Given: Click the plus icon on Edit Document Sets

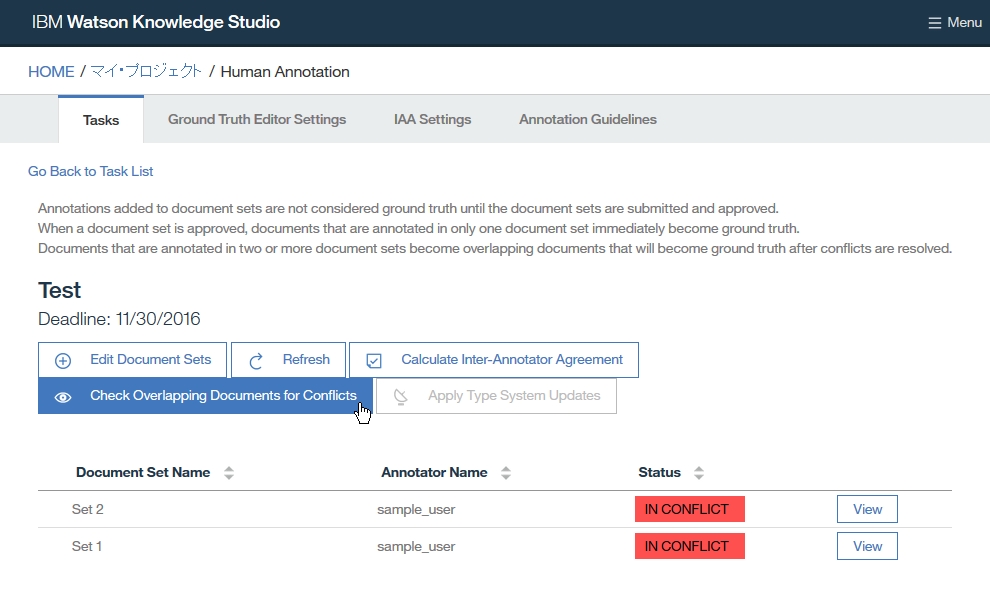Looking at the screenshot, I should coord(63,360).
